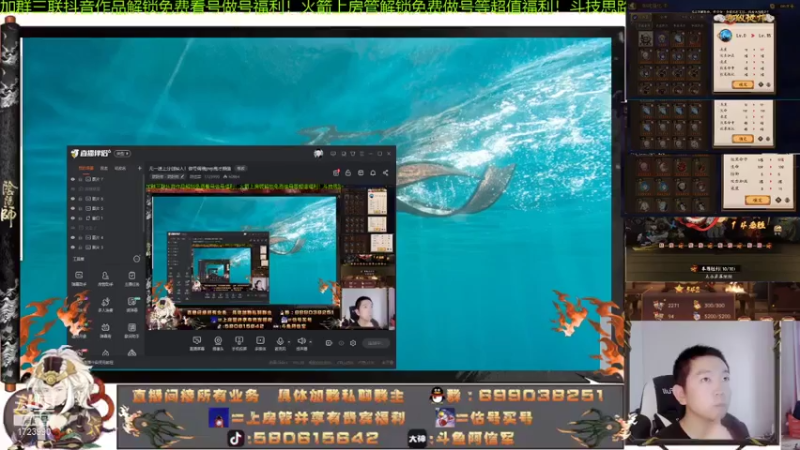The image size is (800, 450).
Task: Hide the 窗口 1 source via its eye icon
Action: point(72,218)
